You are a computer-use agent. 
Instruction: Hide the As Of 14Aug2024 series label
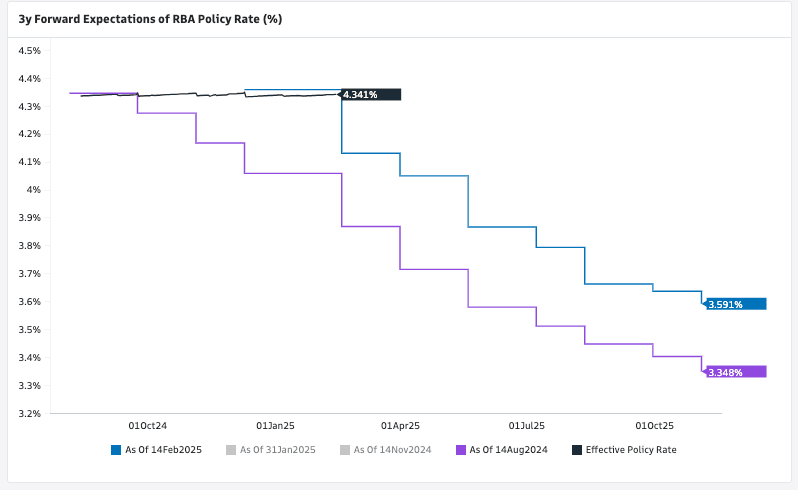click(507, 450)
